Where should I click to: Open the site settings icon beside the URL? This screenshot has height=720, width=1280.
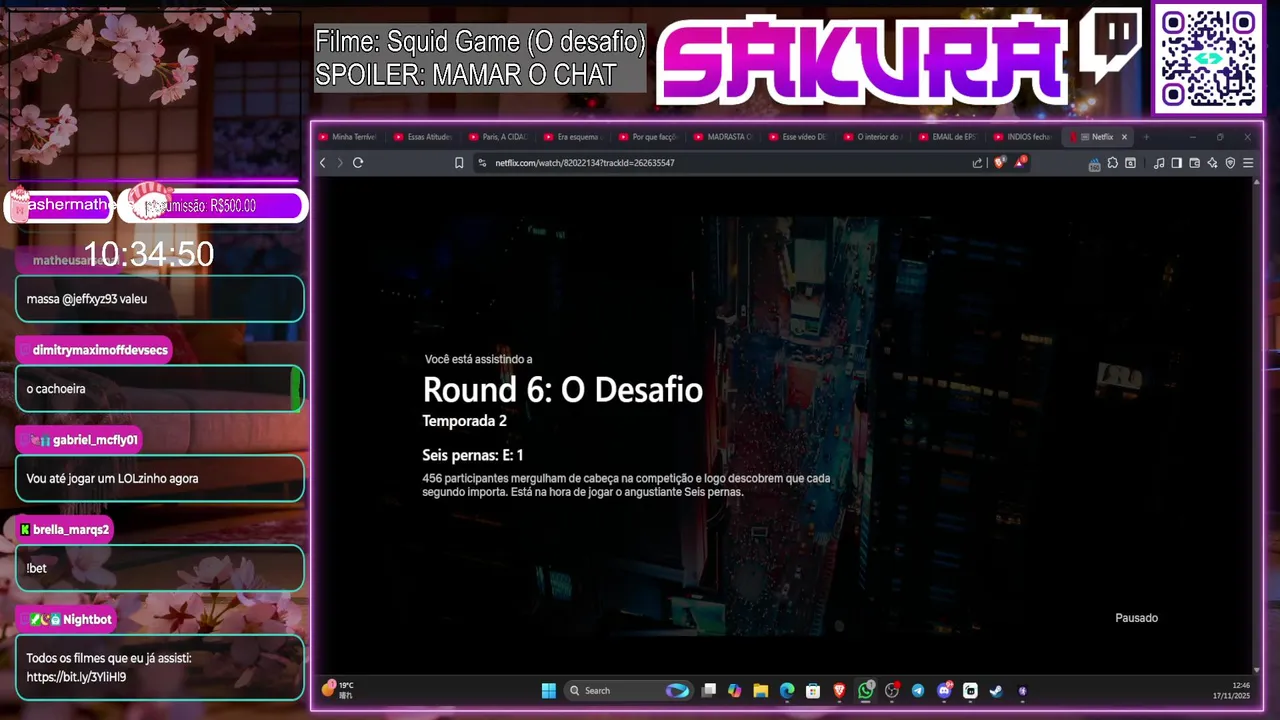(482, 163)
